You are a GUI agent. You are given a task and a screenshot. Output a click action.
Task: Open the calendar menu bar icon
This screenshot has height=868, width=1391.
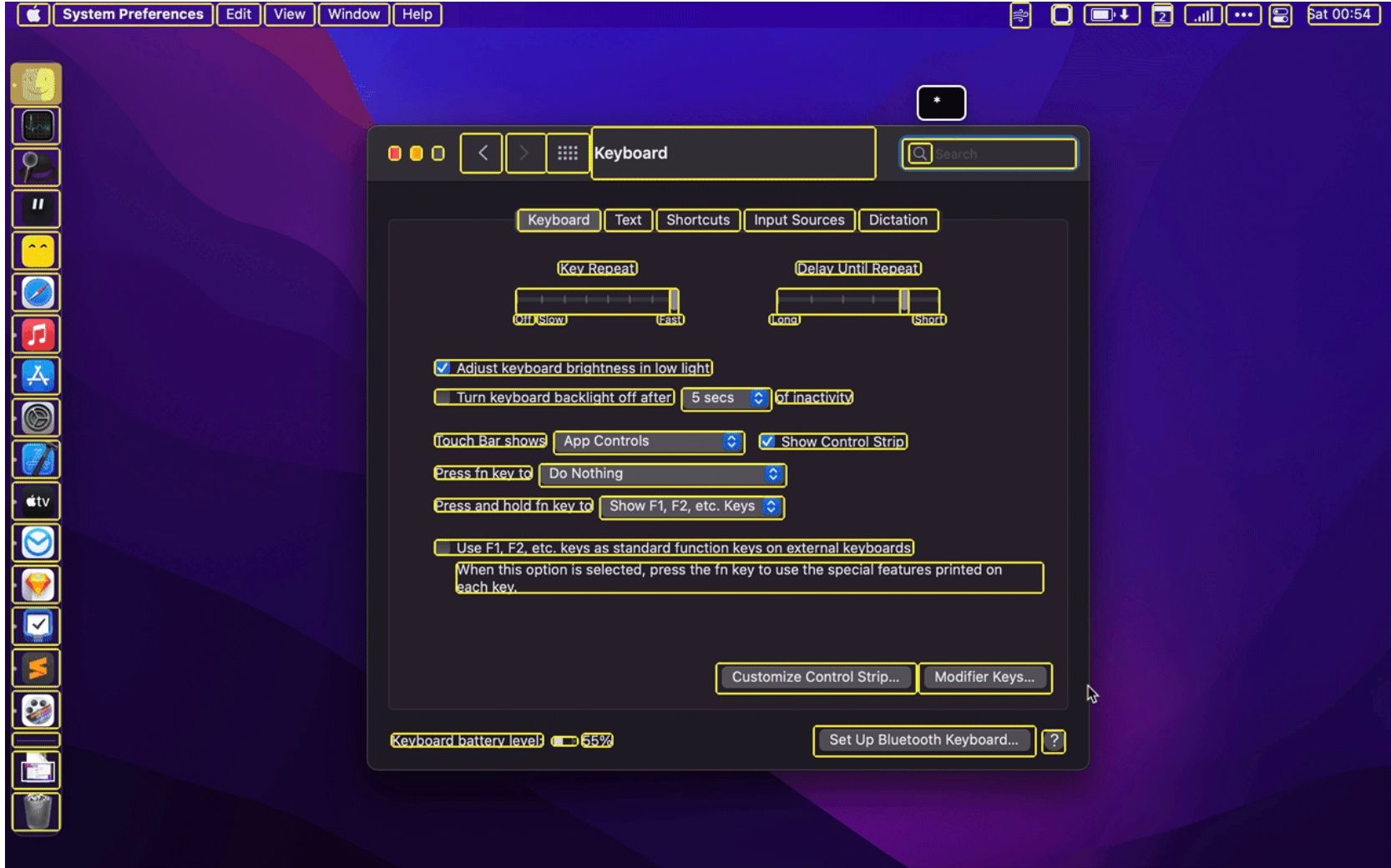[1162, 15]
